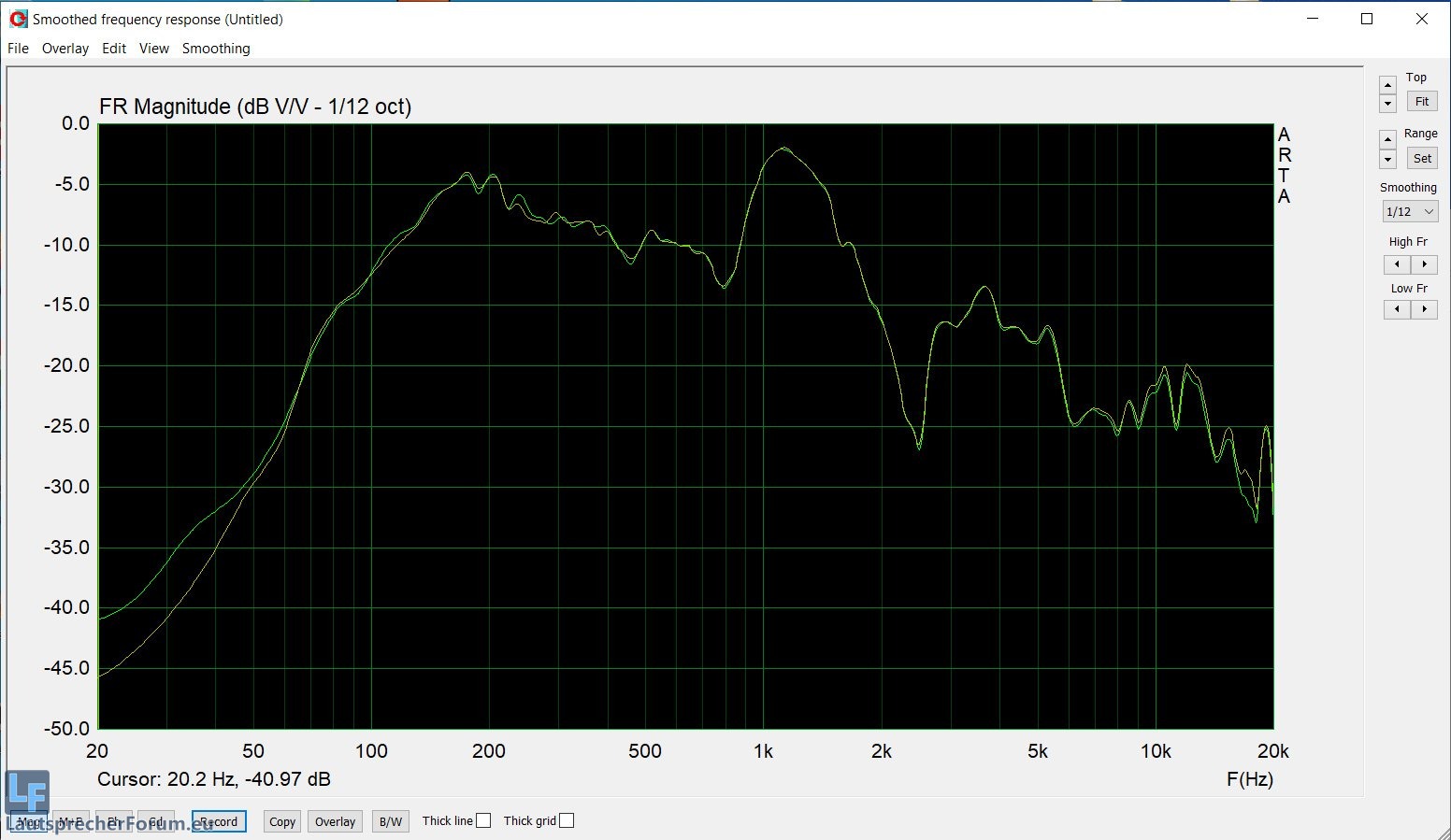This screenshot has width=1451, height=840.
Task: Click the Top up arrow stepper
Action: 1388,85
